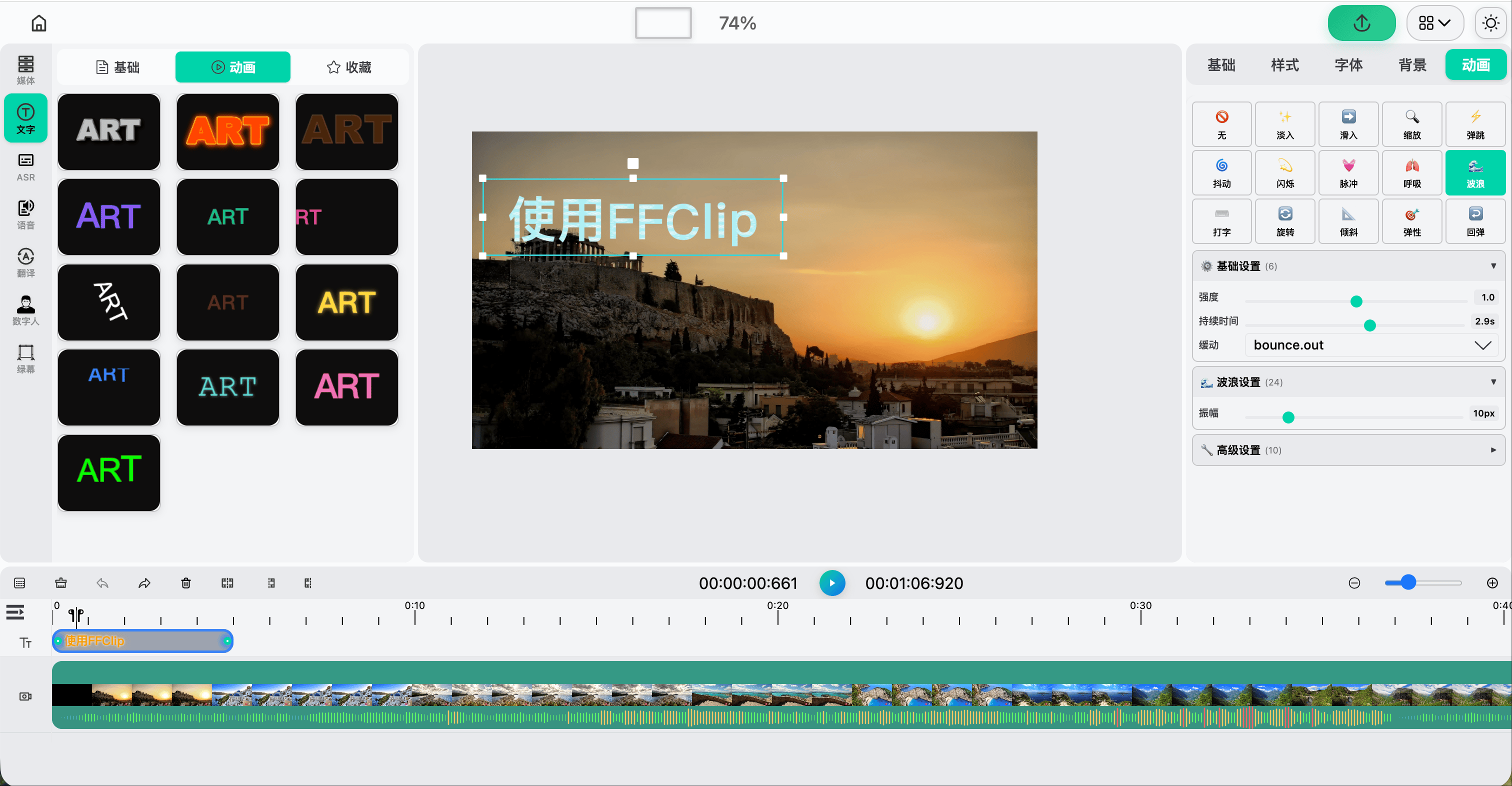Expand the 高级设置 advanced settings section
Viewport: 1512px width, 786px height.
(x=1348, y=450)
